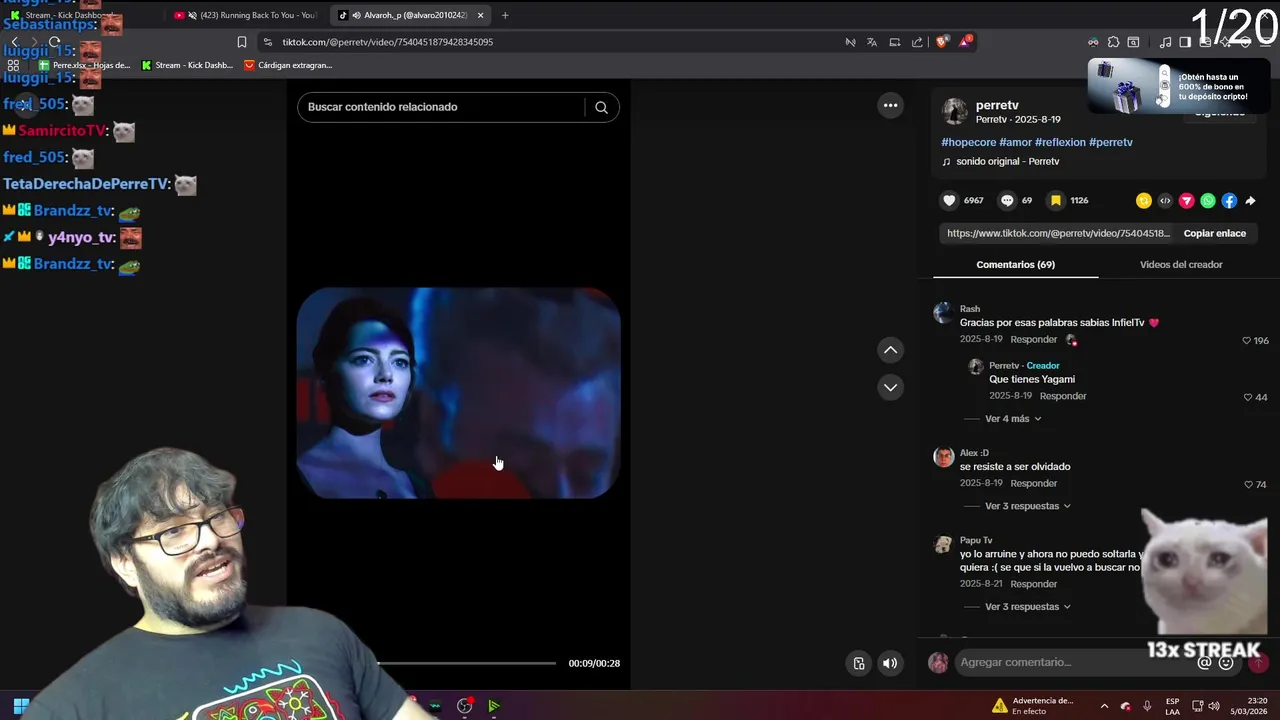This screenshot has width=1280, height=720.
Task: Open 'sonido original - Perretv' sound link
Action: [1007, 161]
